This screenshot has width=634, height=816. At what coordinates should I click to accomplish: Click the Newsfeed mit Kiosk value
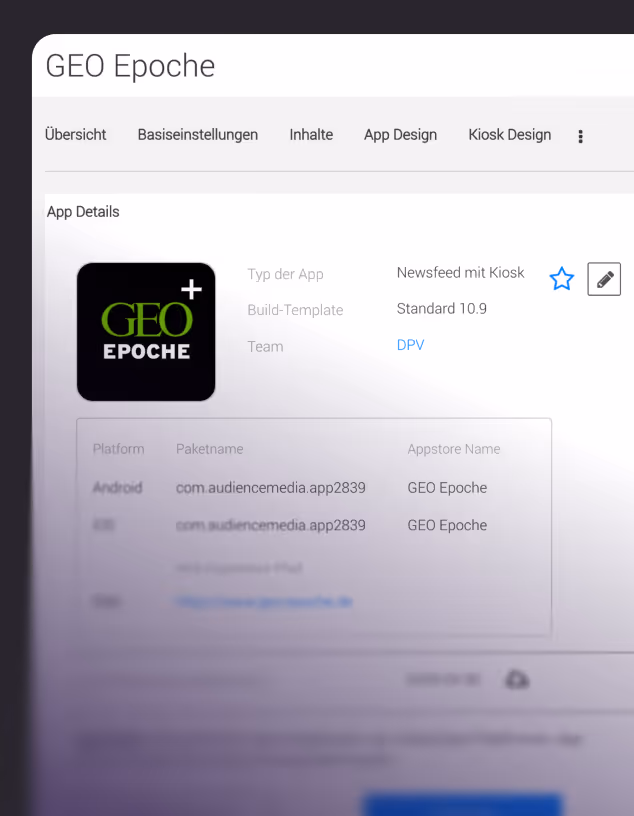click(x=461, y=273)
